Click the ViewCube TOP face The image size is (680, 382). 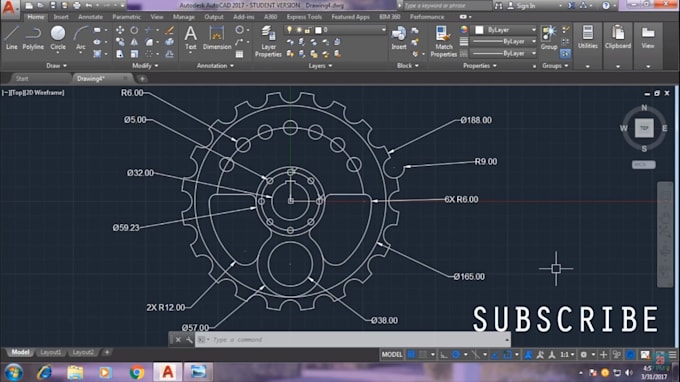(x=644, y=128)
